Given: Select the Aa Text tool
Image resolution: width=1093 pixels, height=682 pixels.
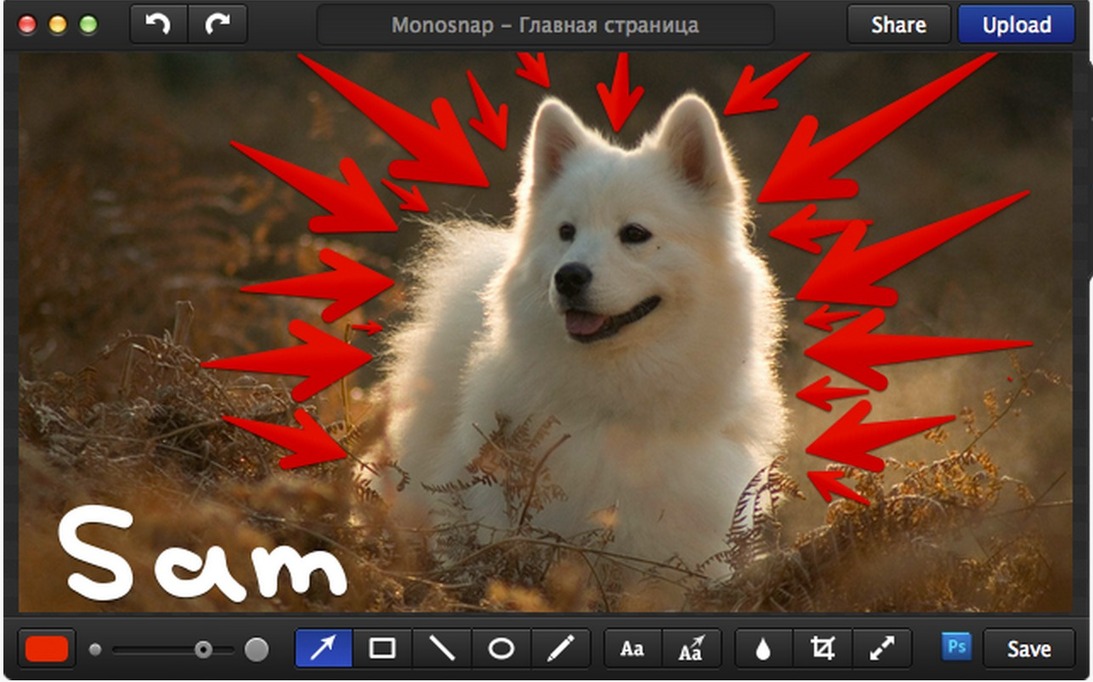Looking at the screenshot, I should 632,648.
